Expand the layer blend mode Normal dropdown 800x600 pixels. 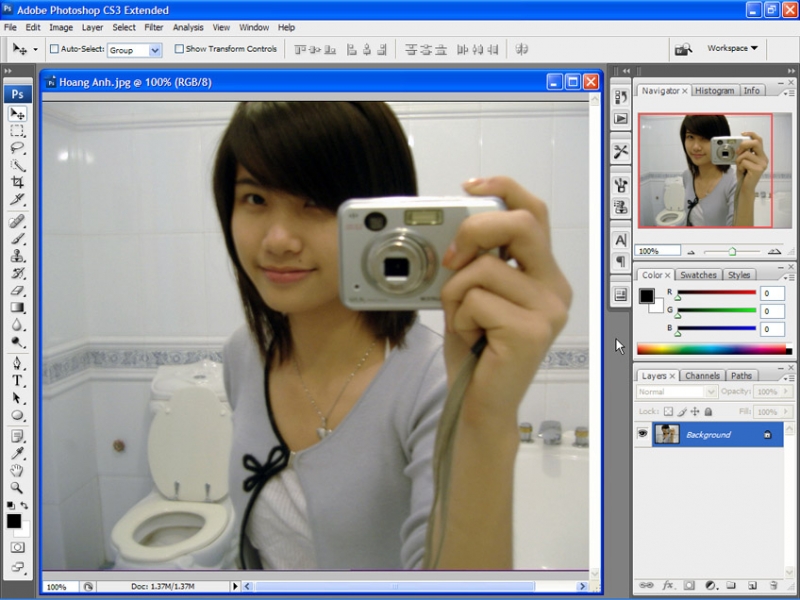coord(676,392)
